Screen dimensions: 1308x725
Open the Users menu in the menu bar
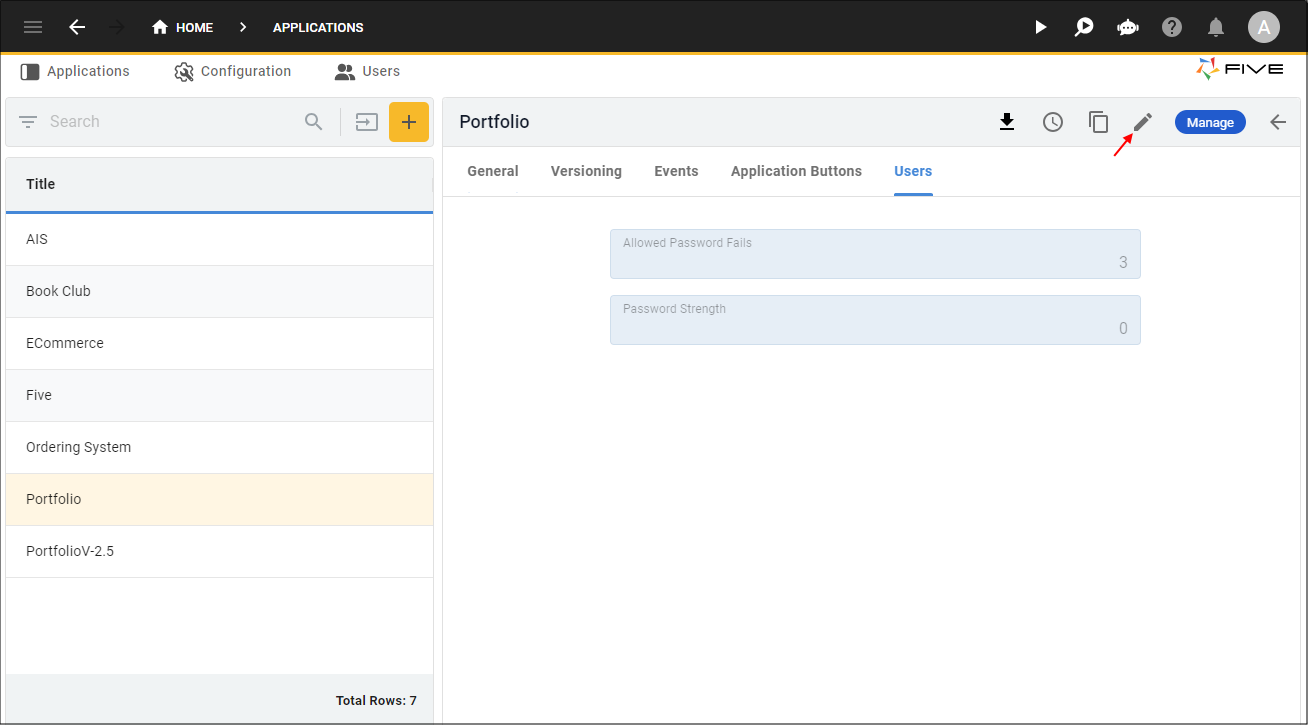(x=367, y=71)
